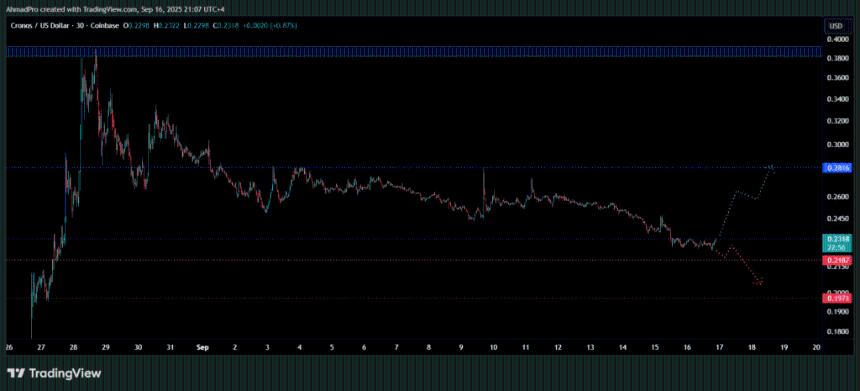The height and width of the screenshot is (391, 860).
Task: Click the Sep label on time axis
Action: 203,347
